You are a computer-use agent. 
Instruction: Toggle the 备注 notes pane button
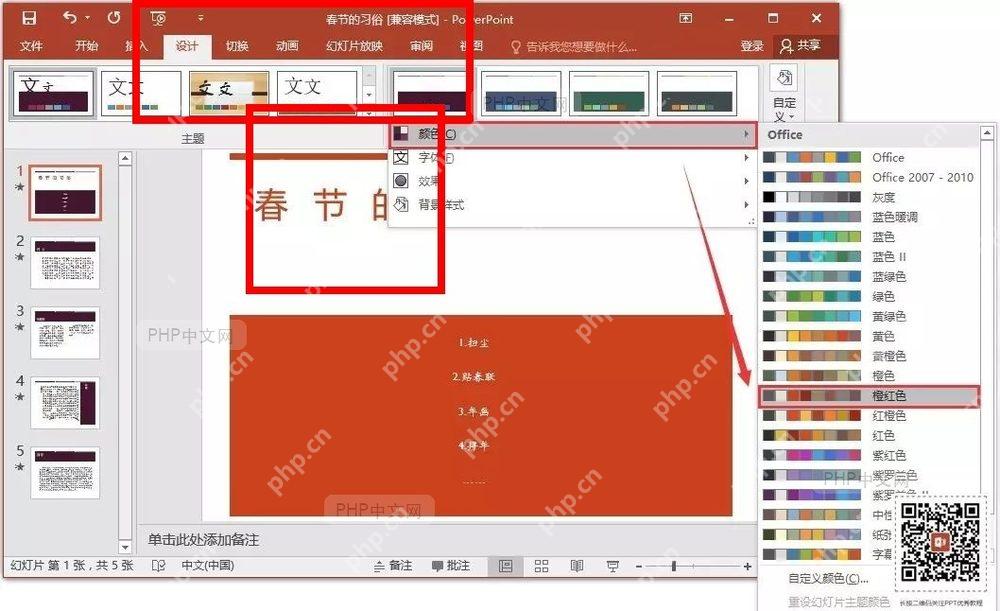(393, 566)
